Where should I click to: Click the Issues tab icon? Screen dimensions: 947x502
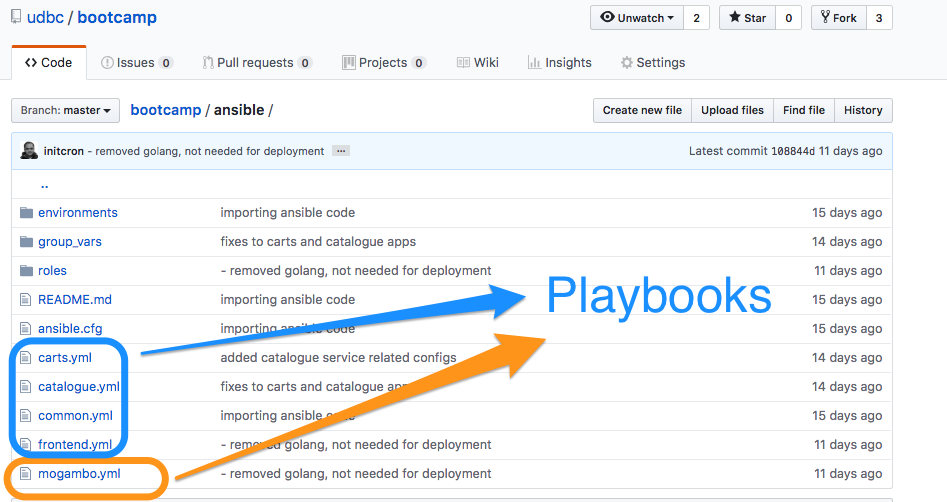pos(107,63)
